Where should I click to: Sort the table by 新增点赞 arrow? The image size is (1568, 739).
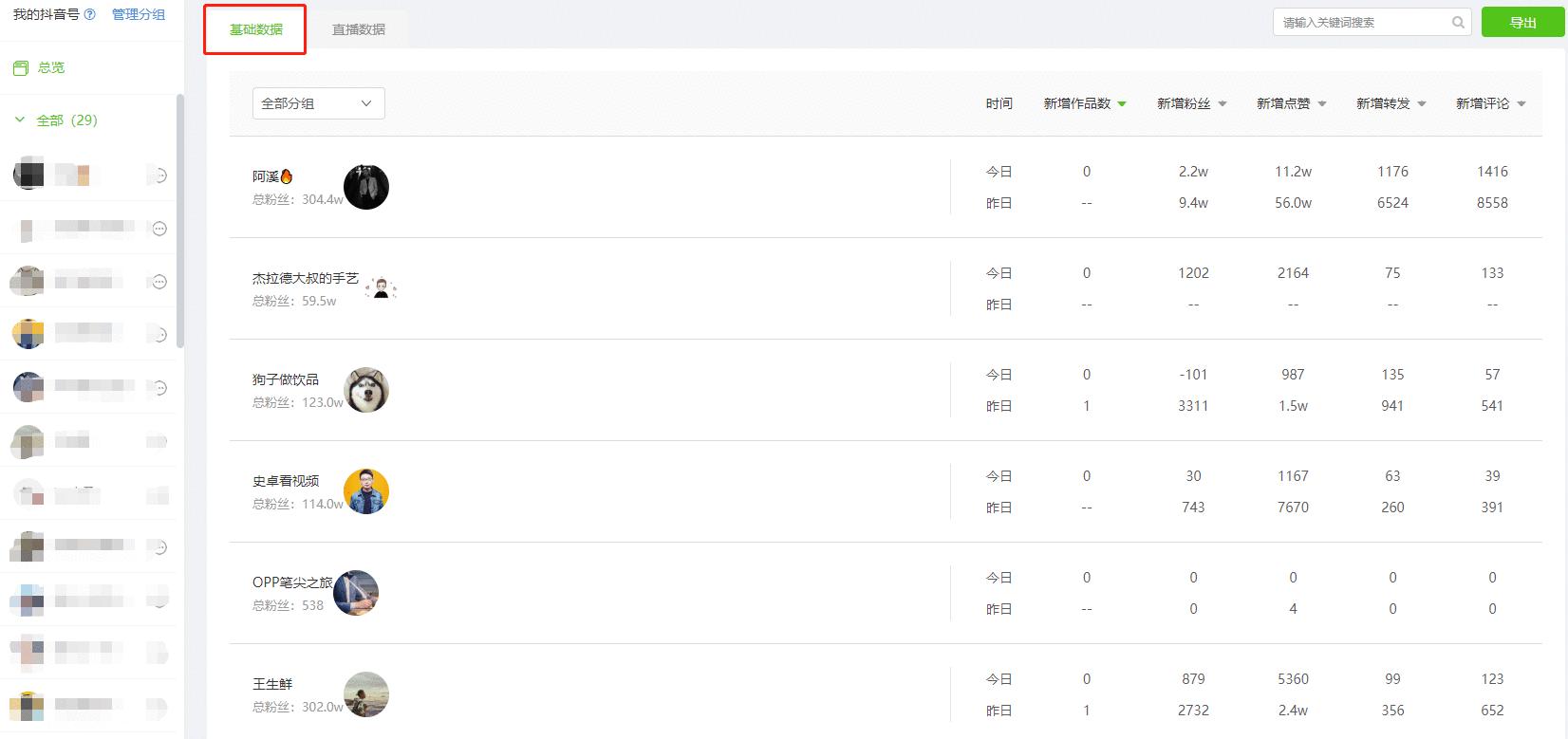click(x=1322, y=104)
